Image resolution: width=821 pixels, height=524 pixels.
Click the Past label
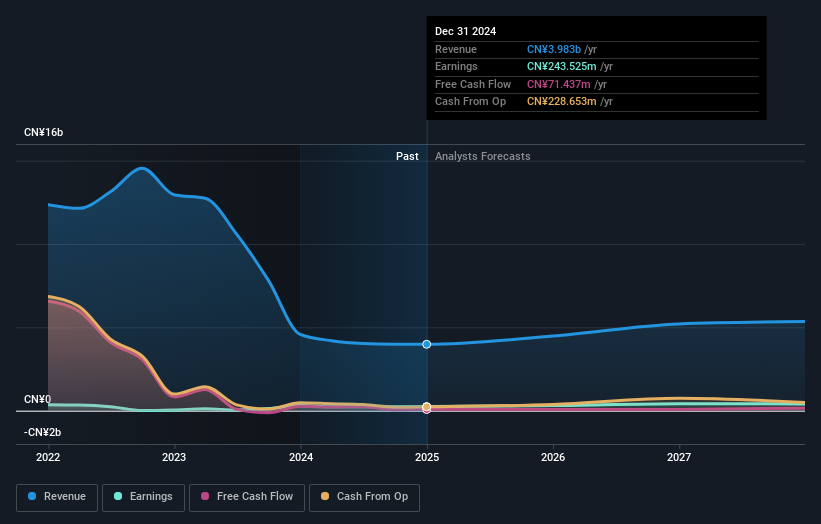coord(407,156)
